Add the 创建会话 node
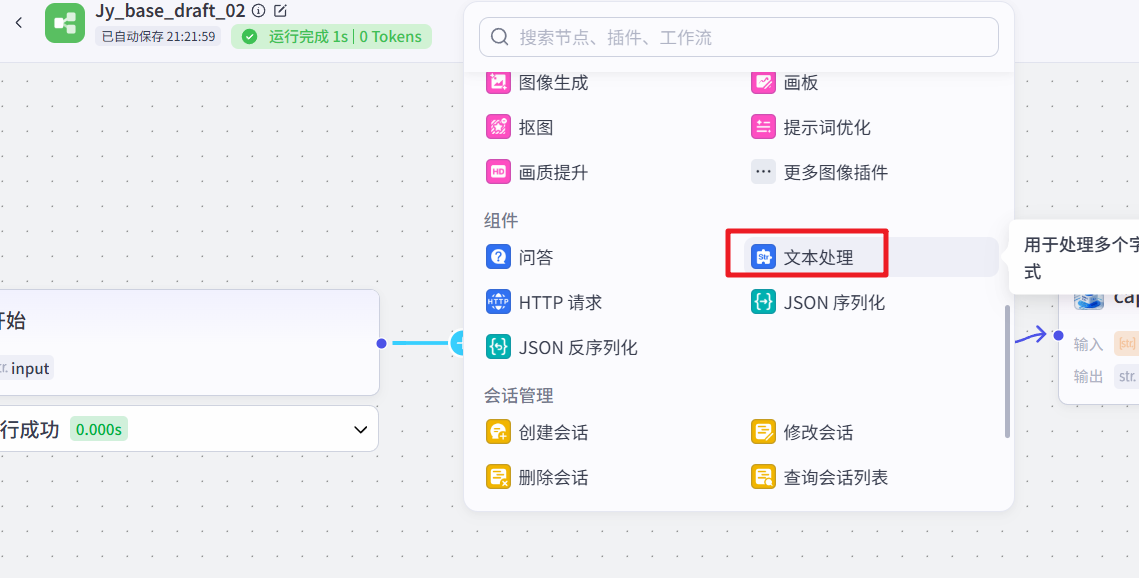1139x578 pixels. pos(553,432)
